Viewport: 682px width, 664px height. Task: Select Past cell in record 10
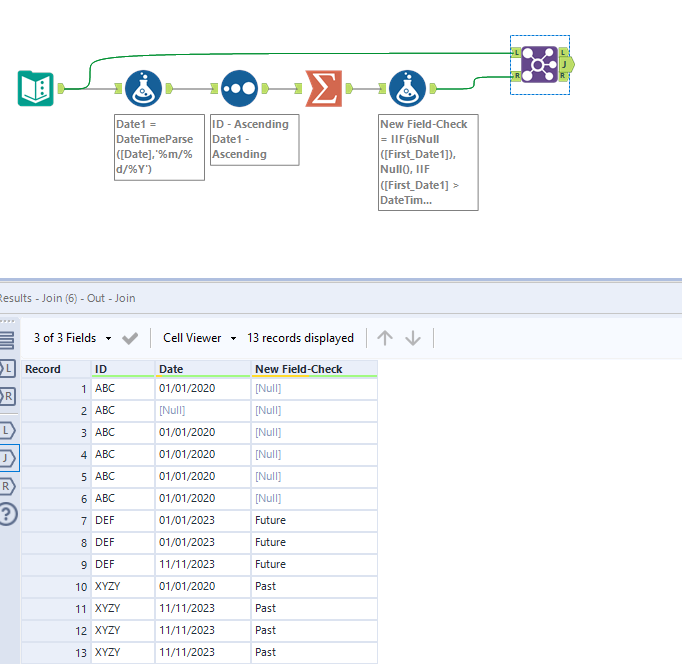tap(314, 587)
